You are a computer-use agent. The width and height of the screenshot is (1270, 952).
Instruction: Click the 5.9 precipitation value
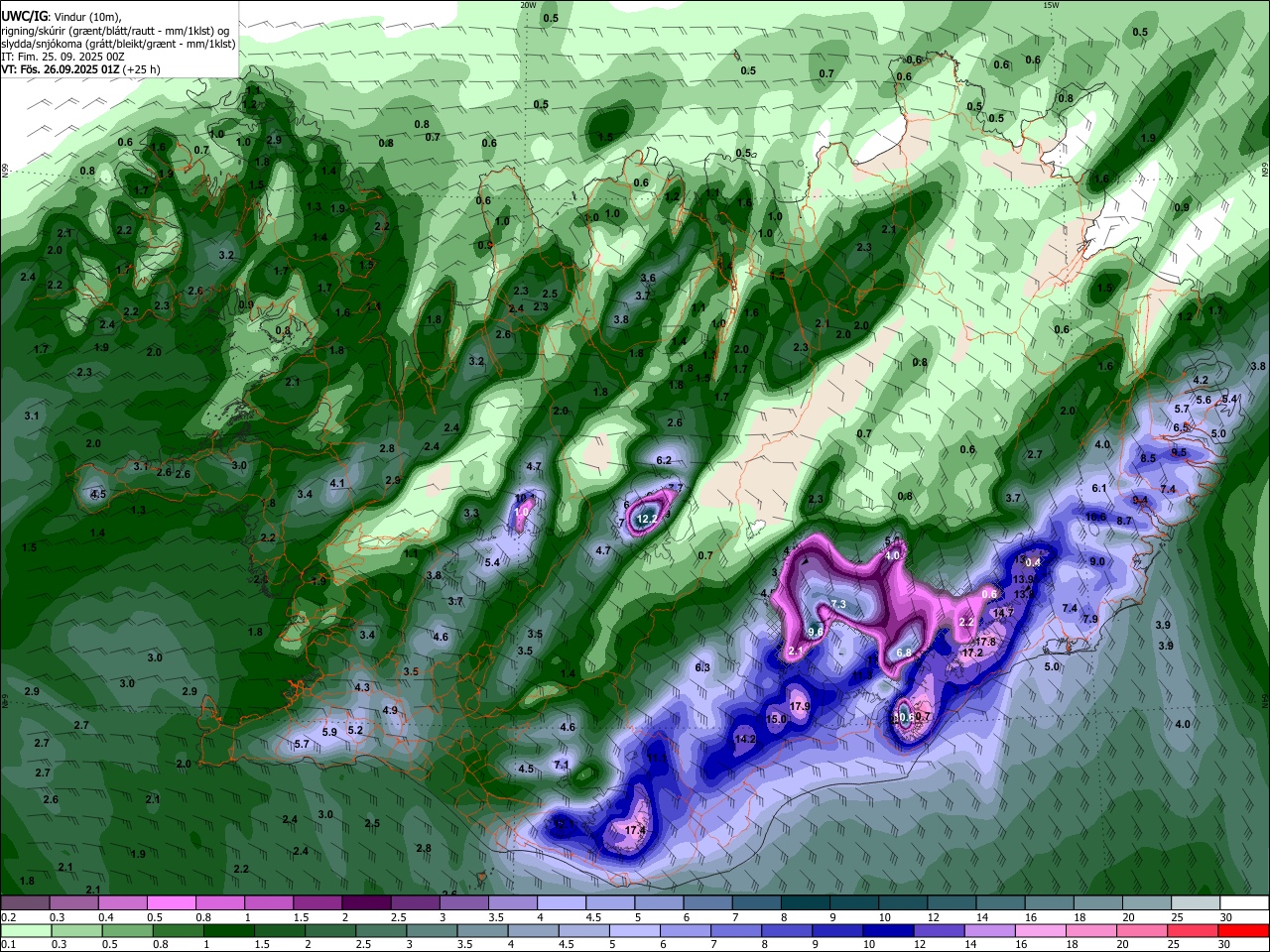click(x=329, y=732)
